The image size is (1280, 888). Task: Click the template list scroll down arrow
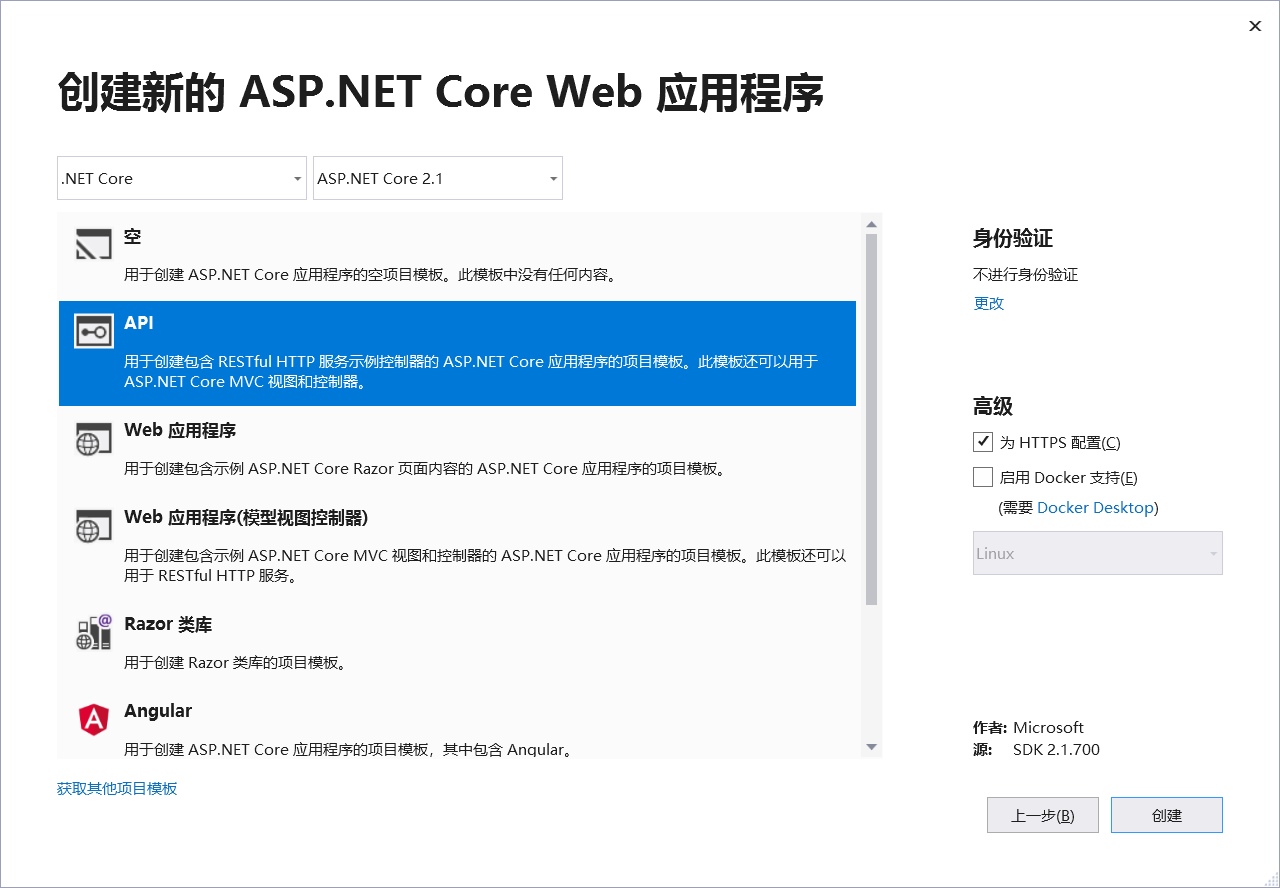871,747
